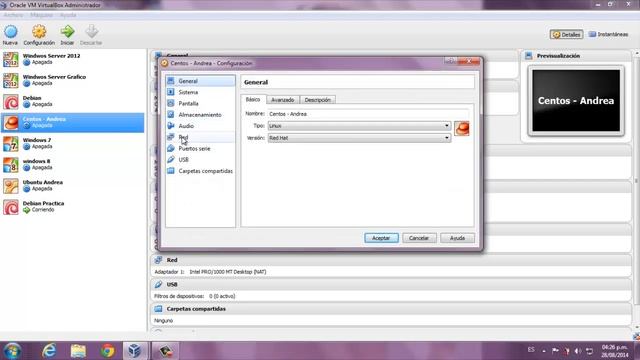Click the Red section icon in details pane
Image resolution: width=640 pixels, height=360 pixels.
pos(158,260)
